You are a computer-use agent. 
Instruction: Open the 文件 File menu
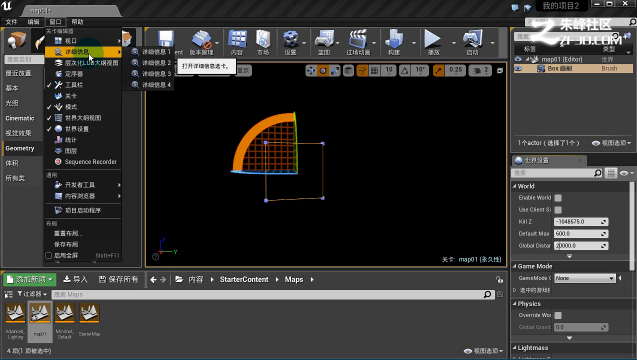pyautogui.click(x=11, y=22)
